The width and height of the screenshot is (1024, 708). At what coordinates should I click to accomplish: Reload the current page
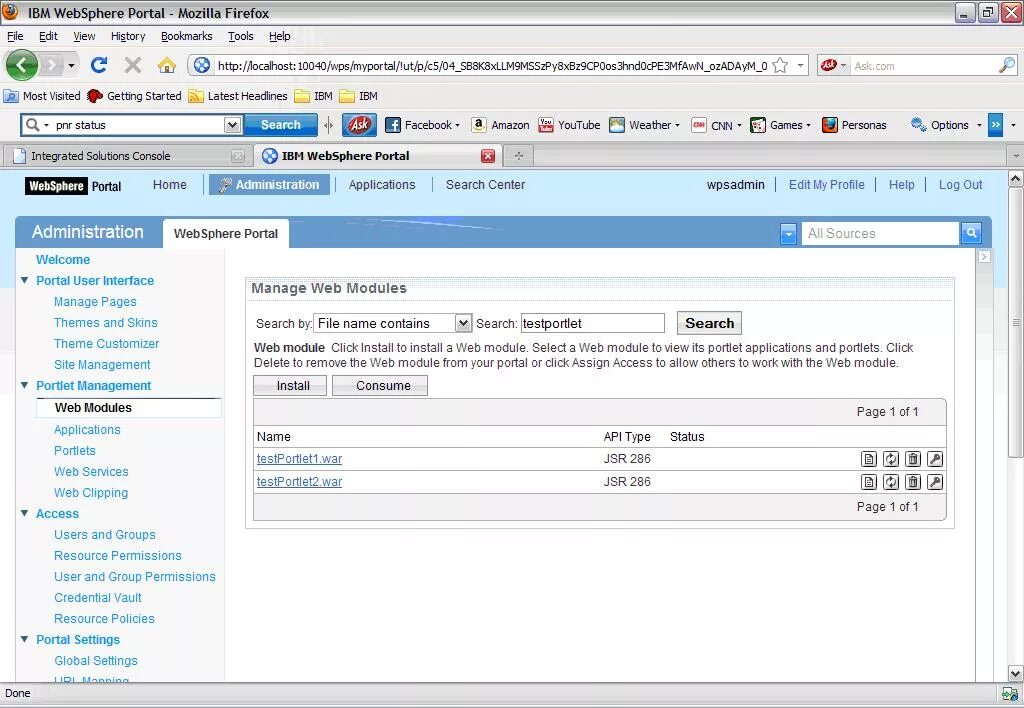click(x=99, y=65)
